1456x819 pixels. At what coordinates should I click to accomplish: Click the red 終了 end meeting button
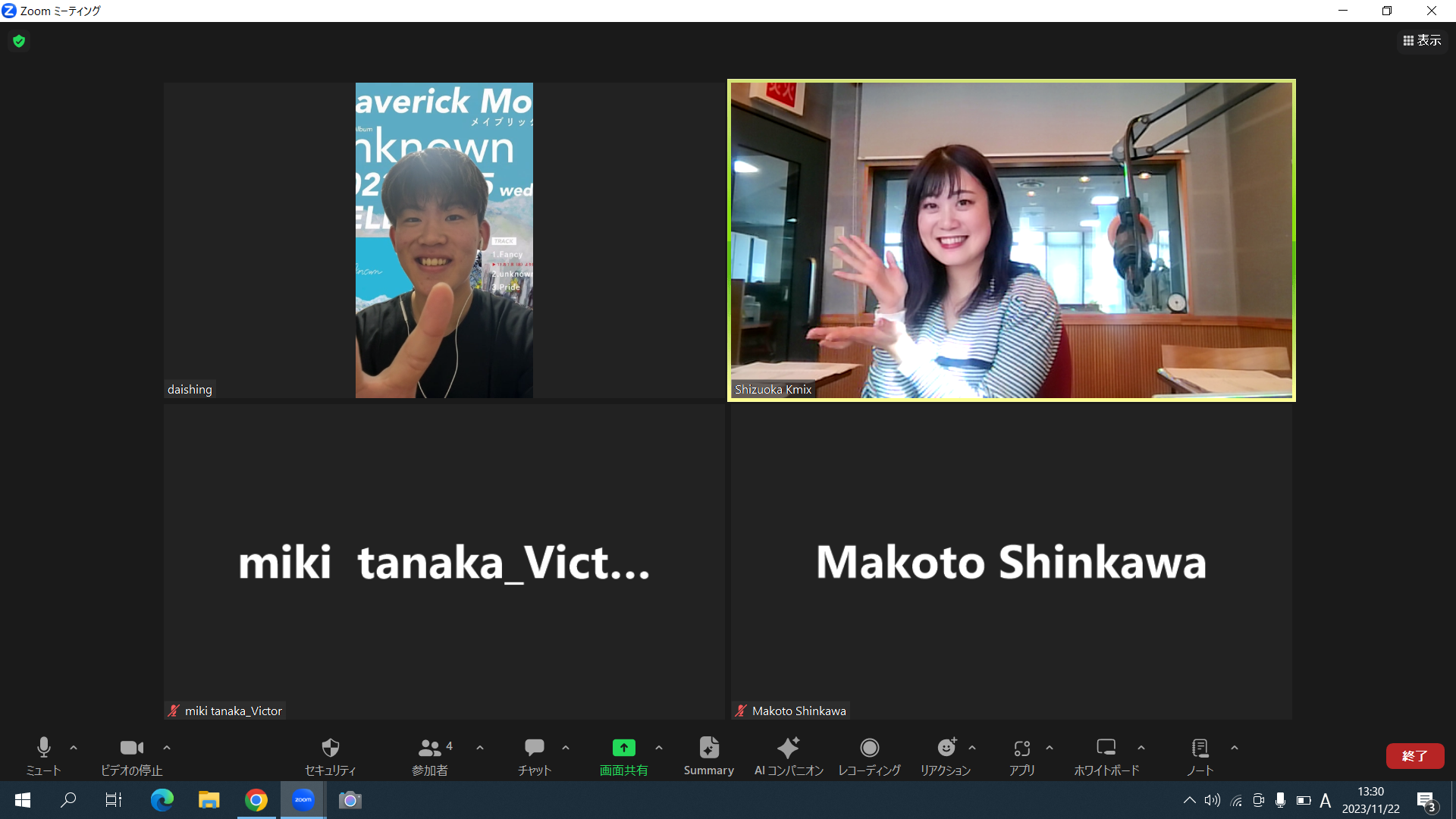point(1414,755)
